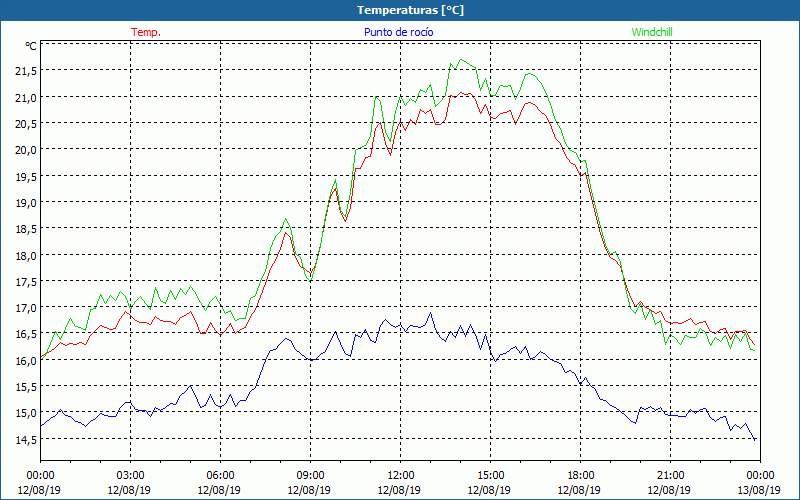800x500 pixels.
Task: Select the red 'Temp.' legend label
Action: pos(146,32)
